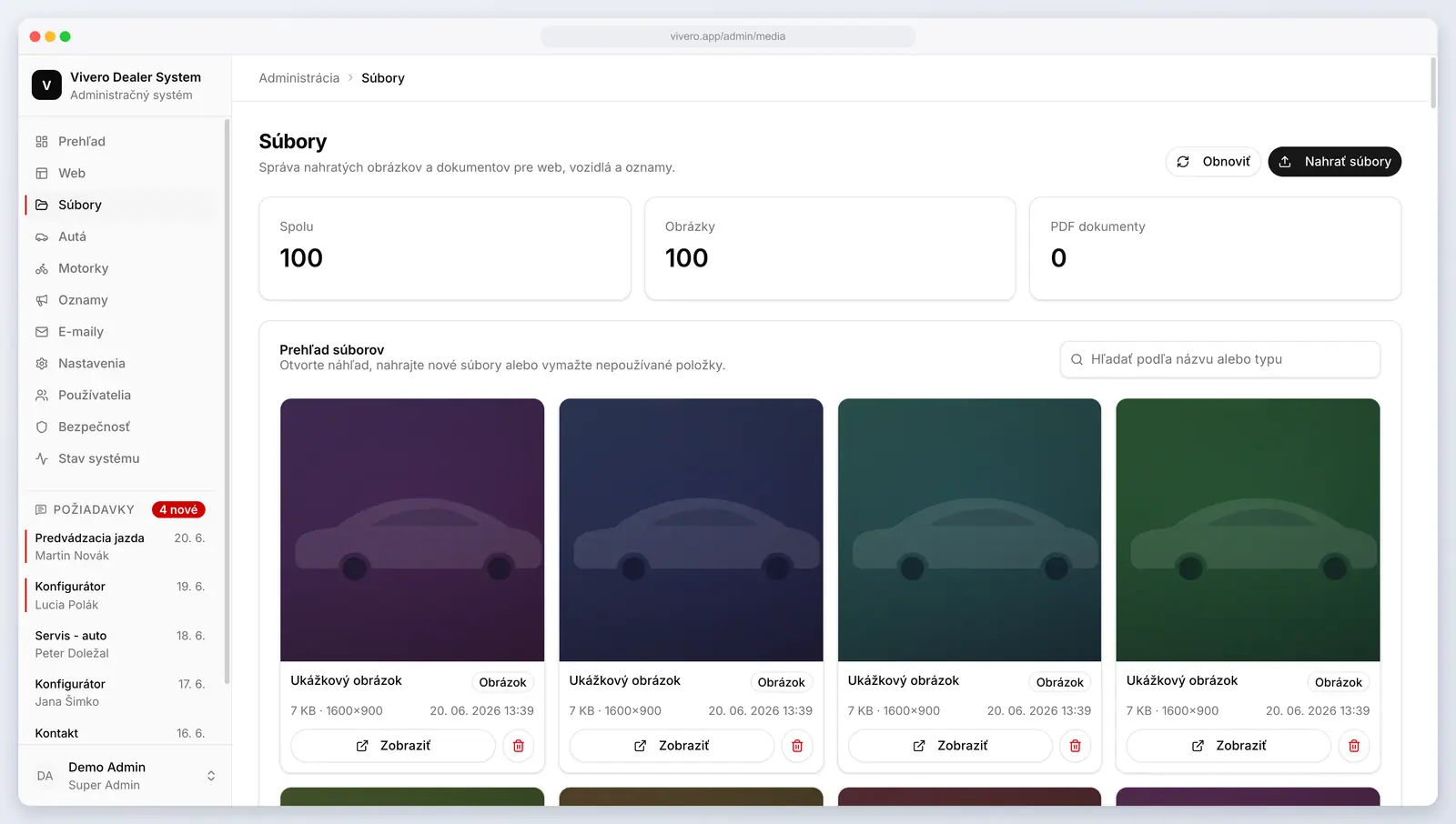Click Nahrať súbory upload button
The image size is (1456, 824).
click(1334, 162)
